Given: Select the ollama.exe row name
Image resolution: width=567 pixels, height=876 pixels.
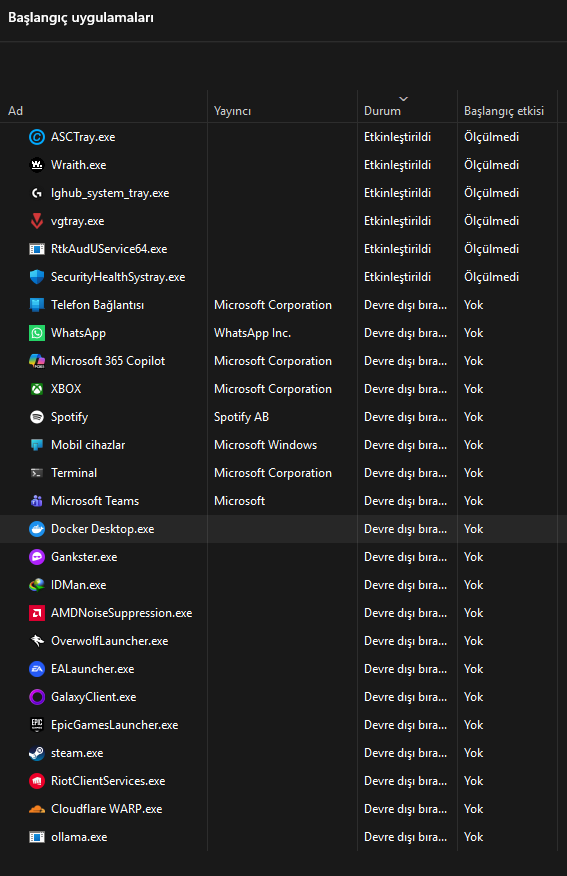Looking at the screenshot, I should [x=79, y=837].
